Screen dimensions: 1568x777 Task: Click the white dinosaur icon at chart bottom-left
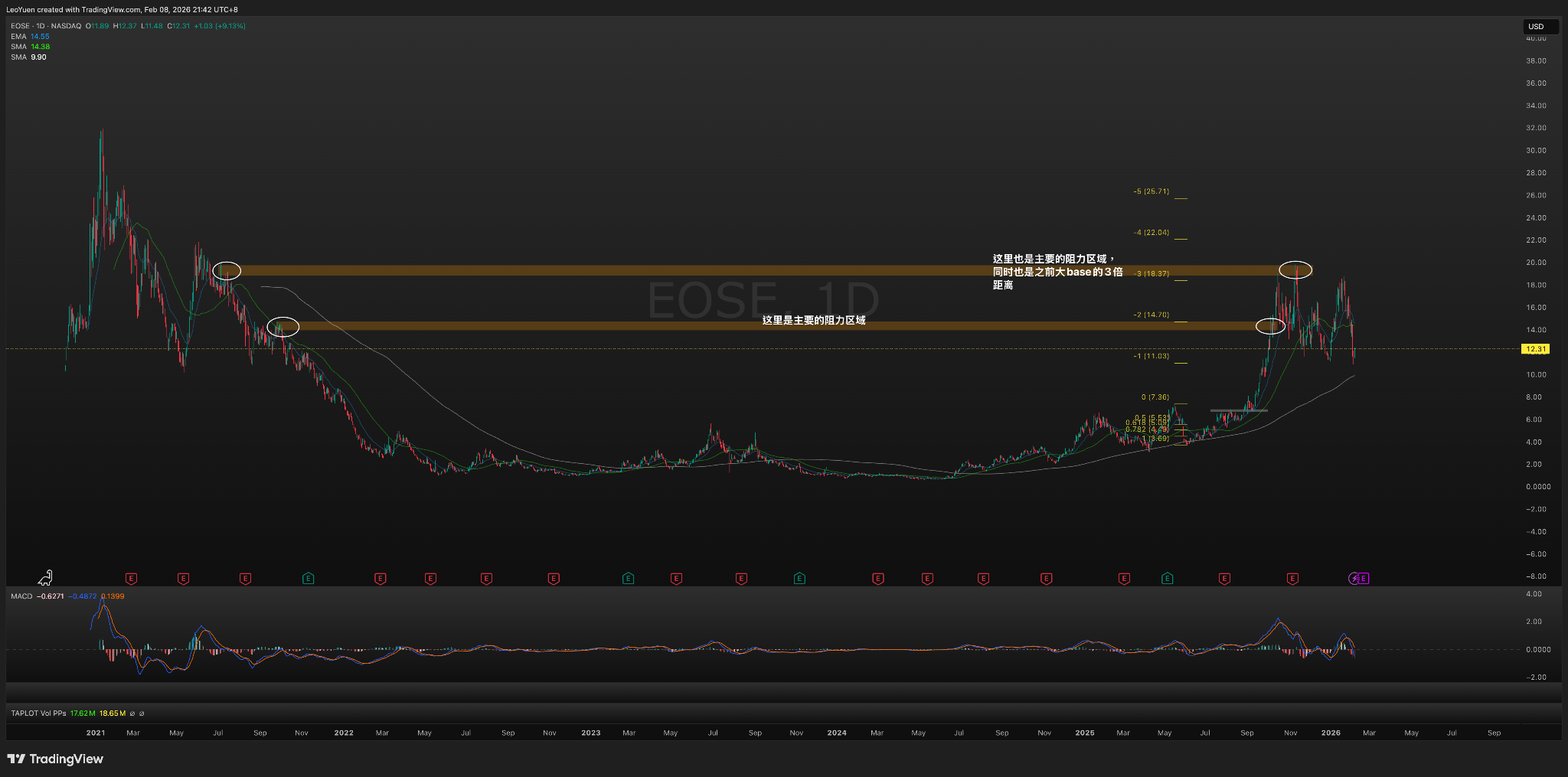[46, 578]
